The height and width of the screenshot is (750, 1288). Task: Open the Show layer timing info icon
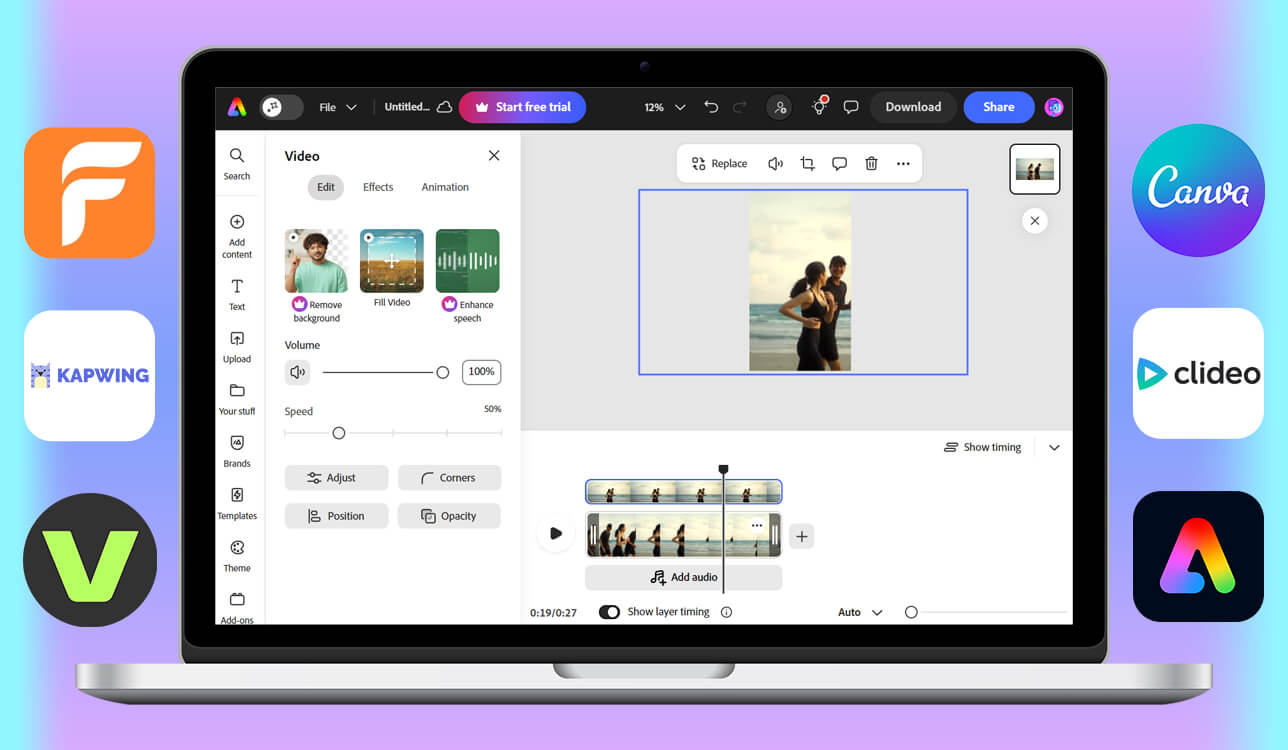(x=726, y=612)
